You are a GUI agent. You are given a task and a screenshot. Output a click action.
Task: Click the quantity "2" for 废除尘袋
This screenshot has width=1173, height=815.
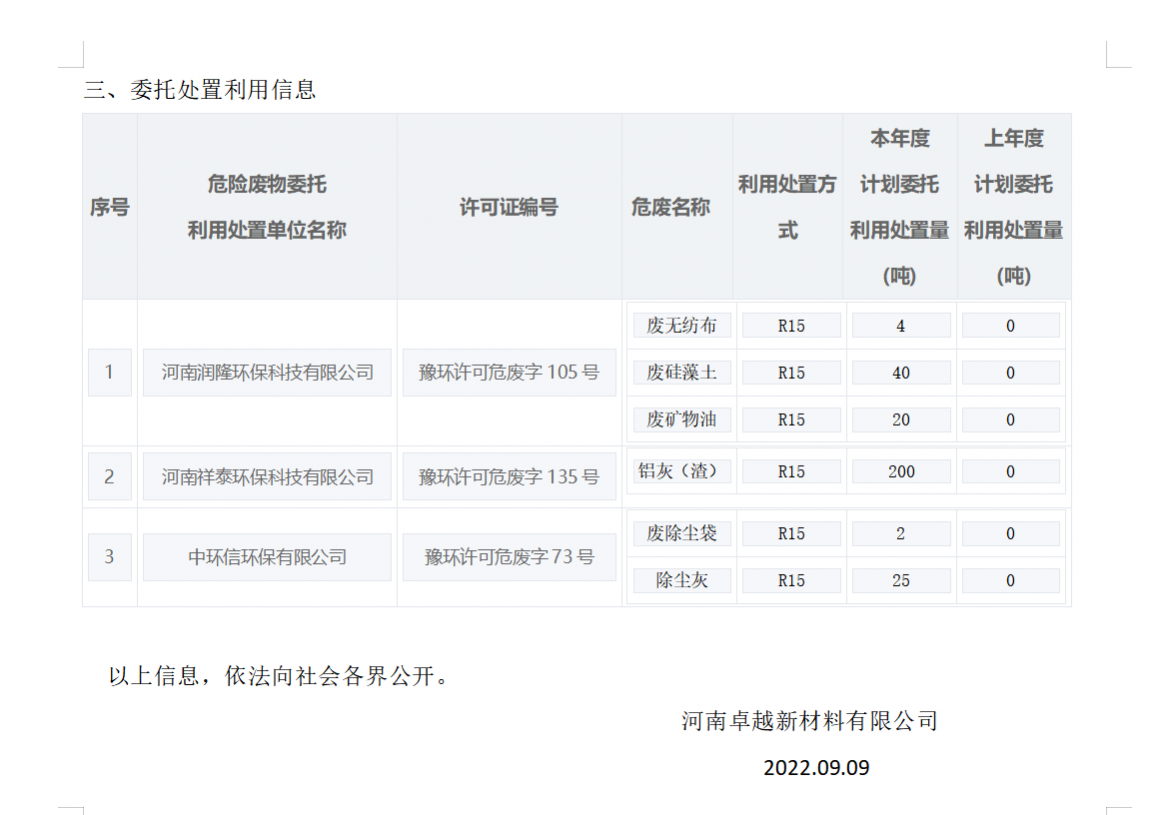(x=901, y=534)
